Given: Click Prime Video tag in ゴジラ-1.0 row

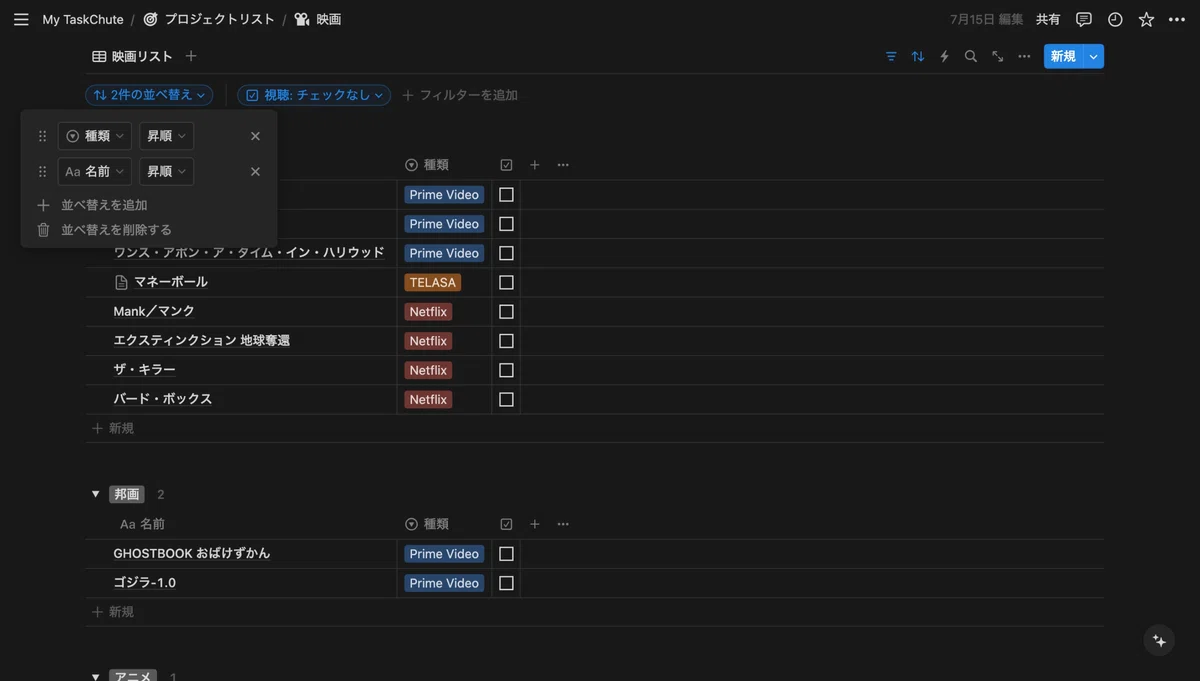Looking at the screenshot, I should coord(444,583).
